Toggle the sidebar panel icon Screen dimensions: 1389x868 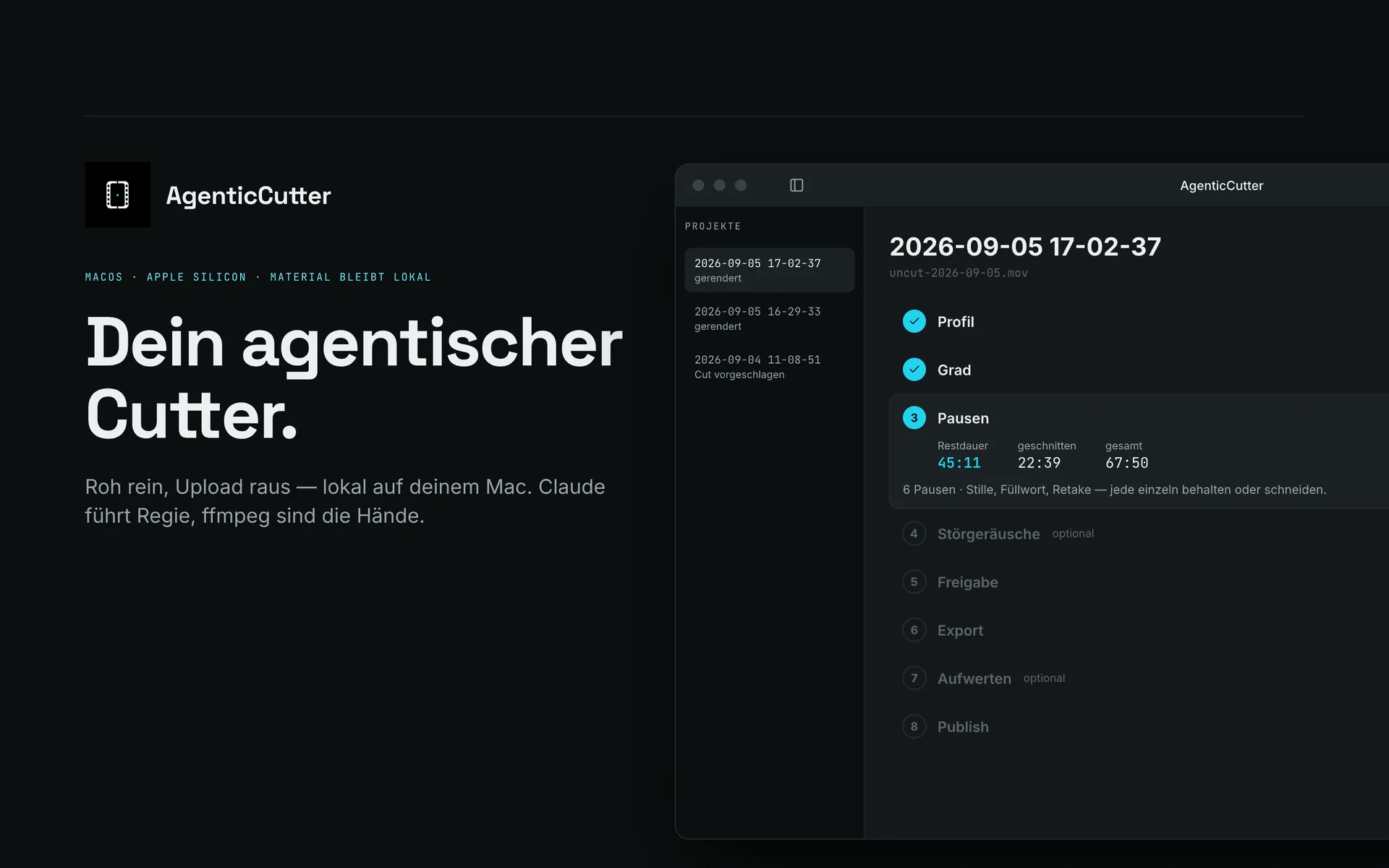[x=797, y=185]
